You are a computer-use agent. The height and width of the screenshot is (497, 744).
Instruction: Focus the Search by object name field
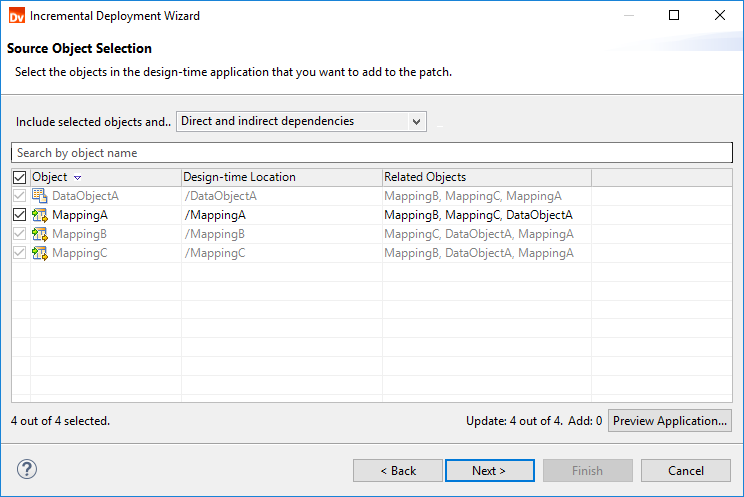point(372,153)
